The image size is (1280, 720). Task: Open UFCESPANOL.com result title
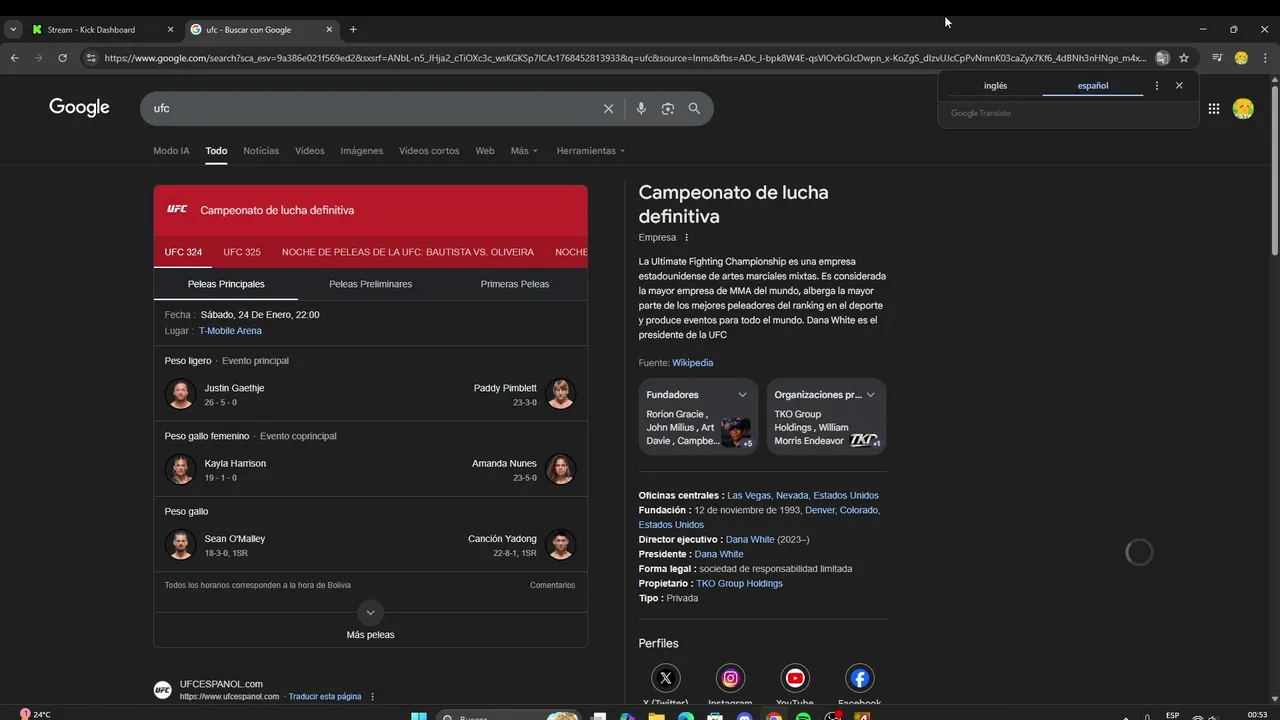pyautogui.click(x=221, y=684)
